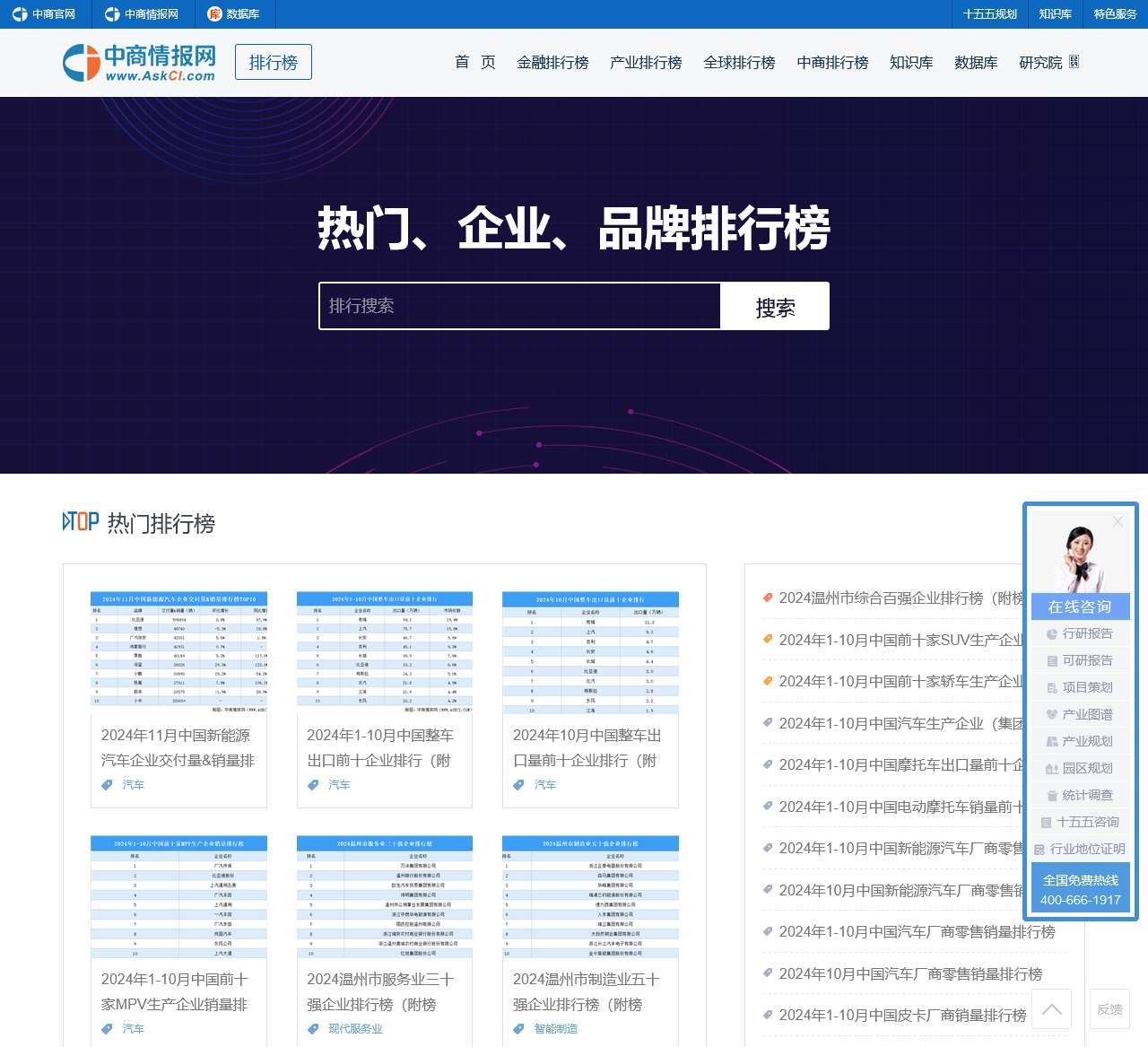Click bullet icon beside 2024温州市综合百强 item
The image size is (1148, 1047).
tap(767, 598)
